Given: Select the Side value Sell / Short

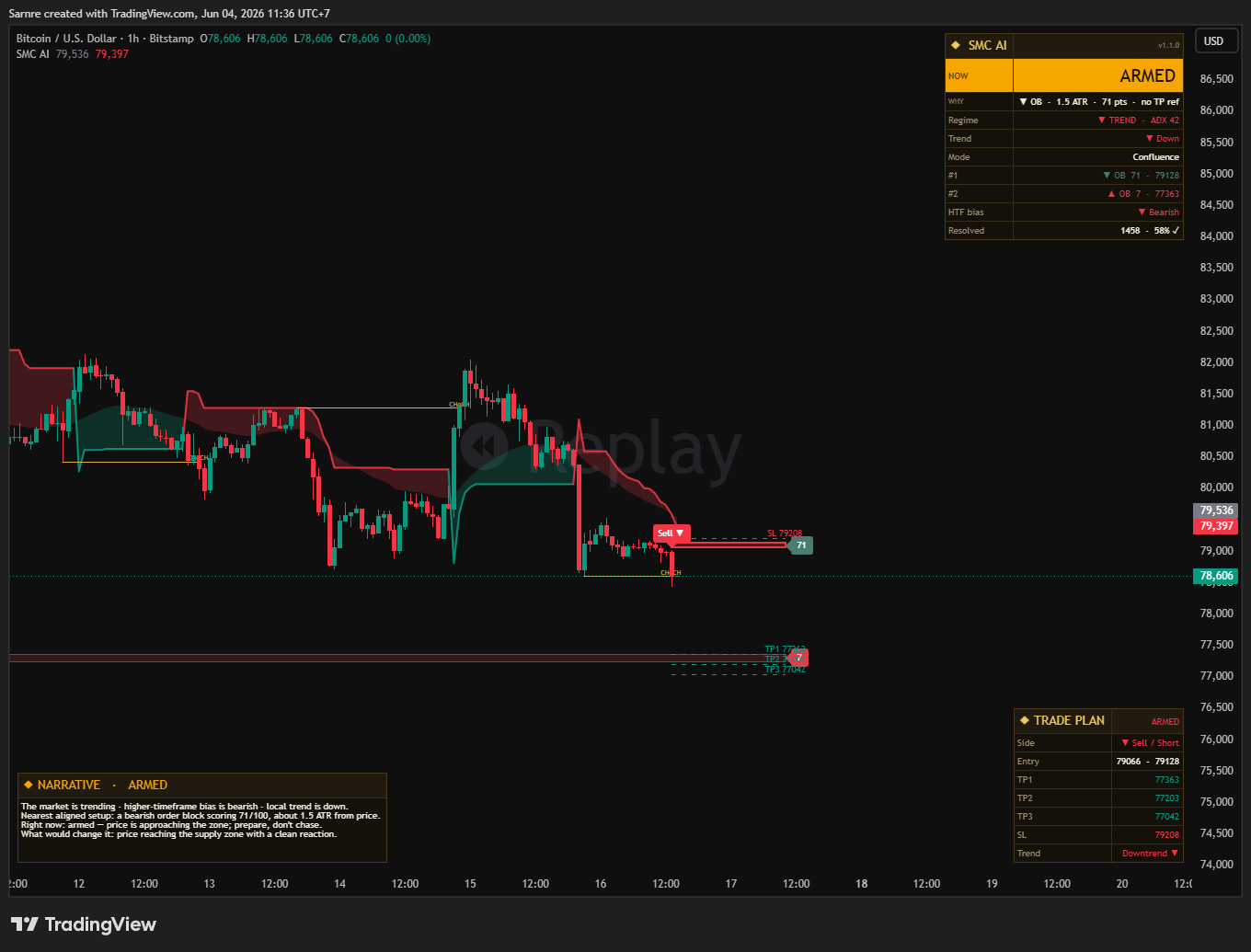Looking at the screenshot, I should [x=1150, y=743].
